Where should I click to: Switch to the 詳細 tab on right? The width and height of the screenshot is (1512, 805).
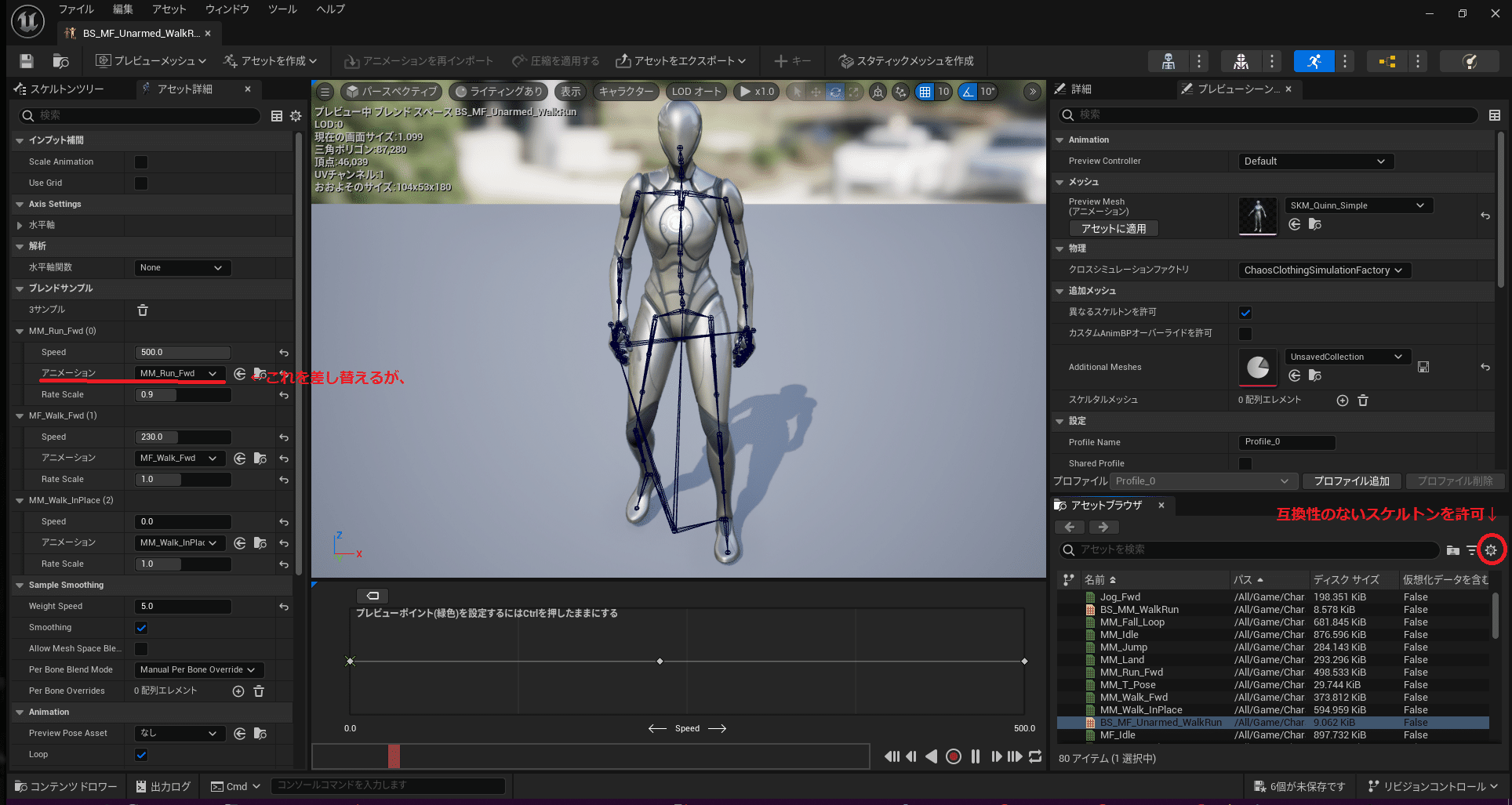[x=1081, y=89]
